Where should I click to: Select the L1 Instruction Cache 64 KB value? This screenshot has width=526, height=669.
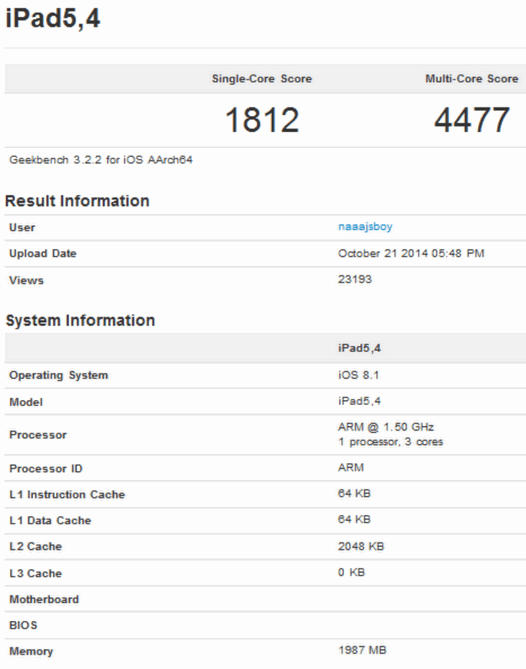354,494
